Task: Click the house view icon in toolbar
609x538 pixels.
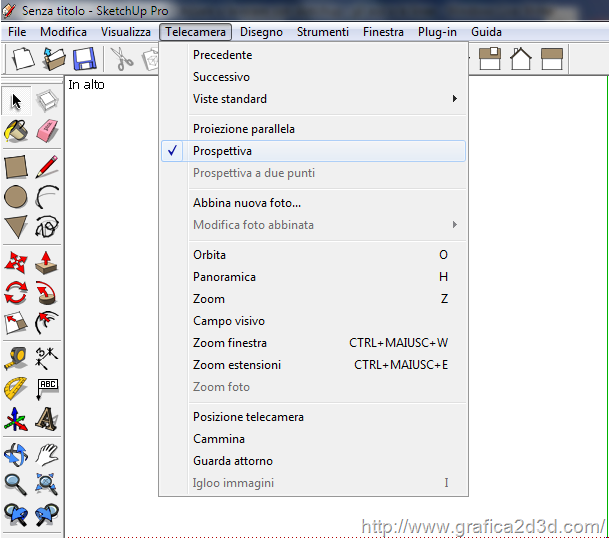Action: pos(520,59)
